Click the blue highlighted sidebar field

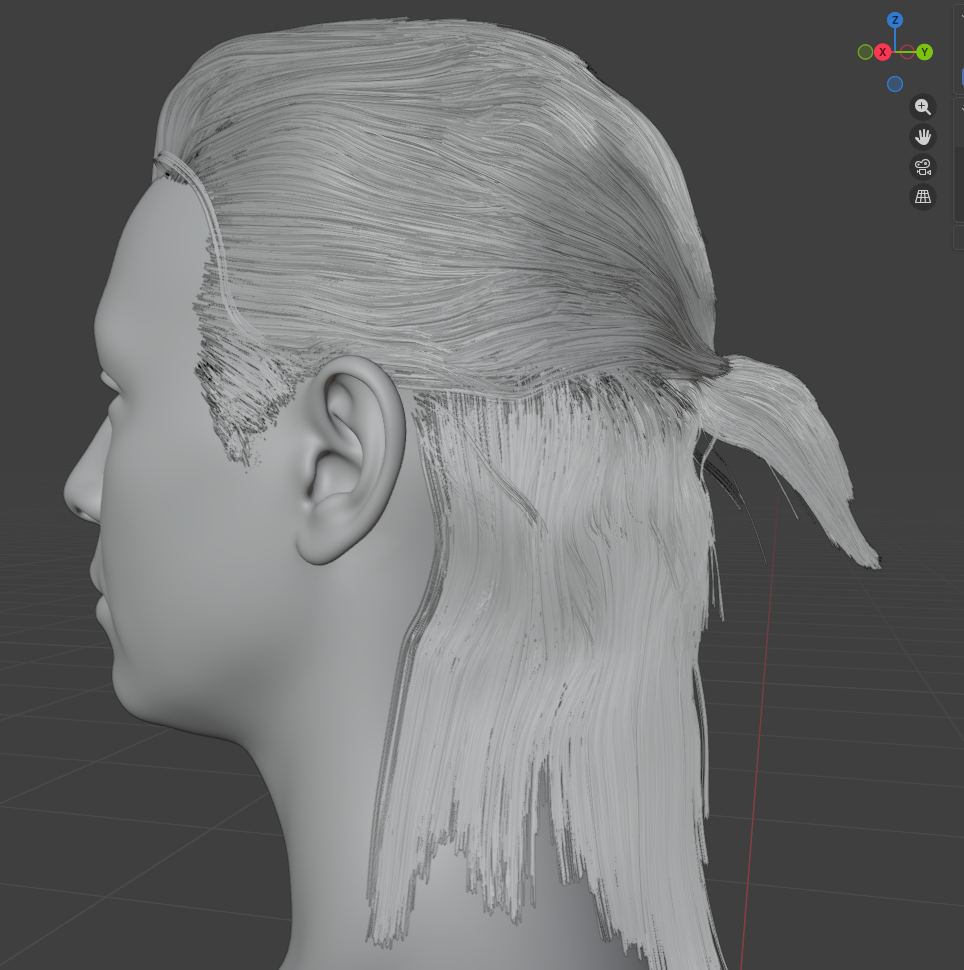(961, 76)
